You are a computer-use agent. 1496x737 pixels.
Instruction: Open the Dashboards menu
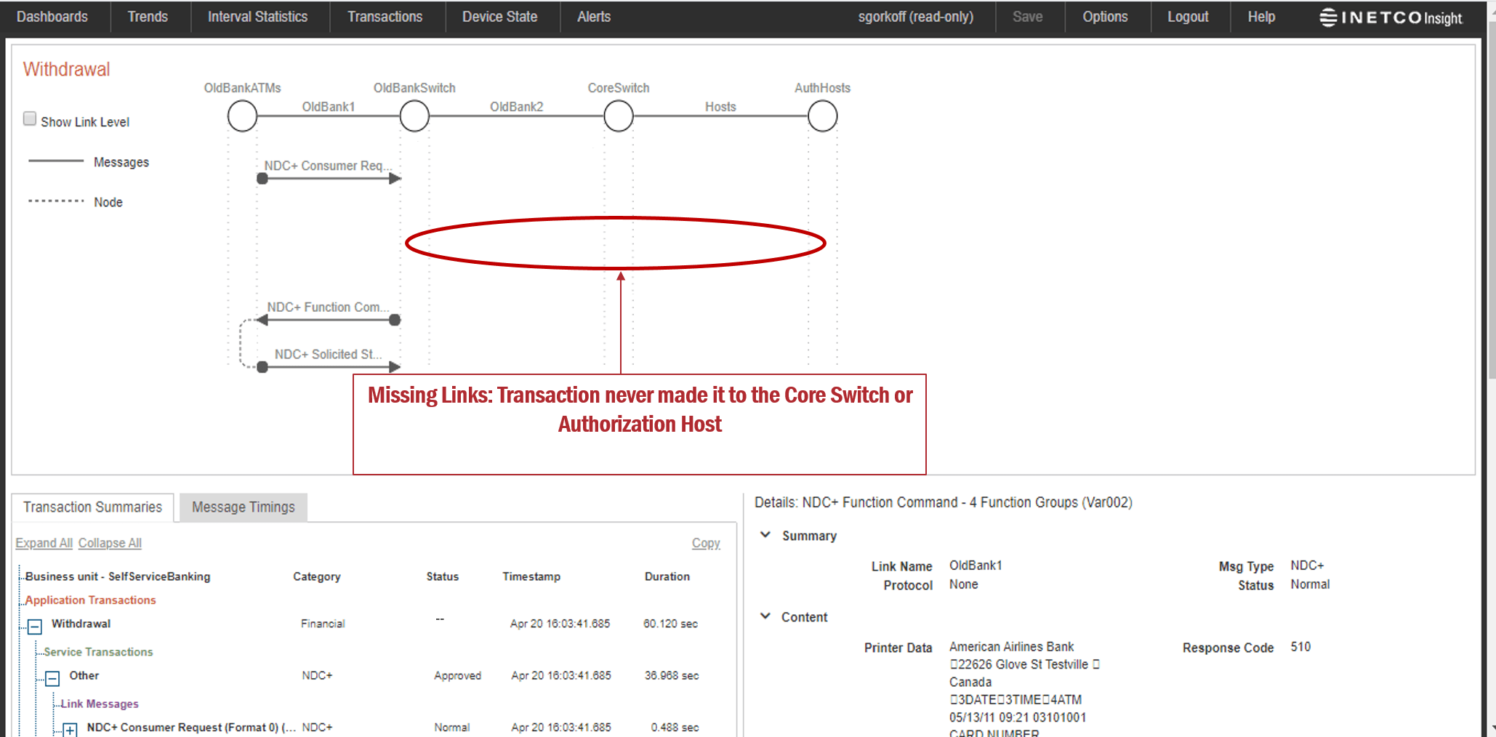(52, 17)
